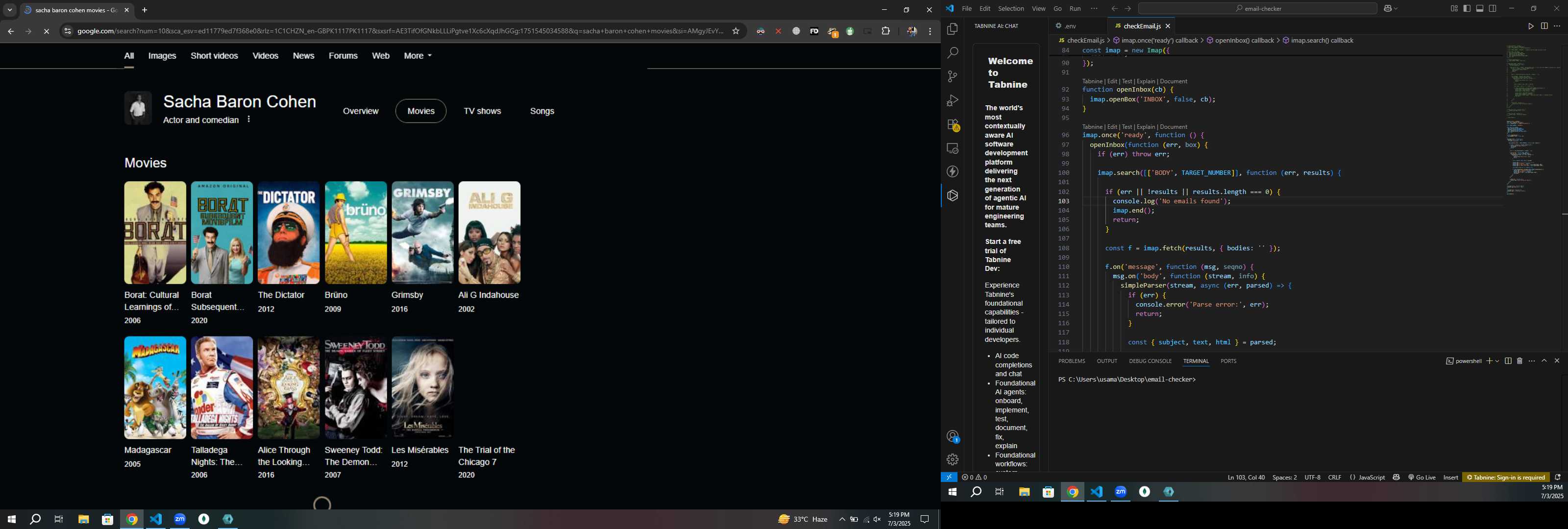Open the Explorer view in VS Code
The width and height of the screenshot is (1568, 529).
point(953,29)
